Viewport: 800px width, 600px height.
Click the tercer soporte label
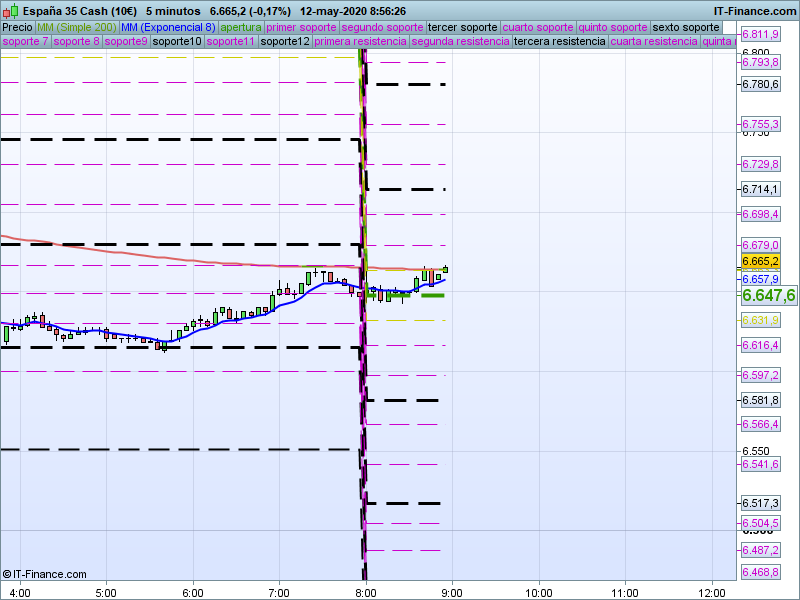(463, 28)
